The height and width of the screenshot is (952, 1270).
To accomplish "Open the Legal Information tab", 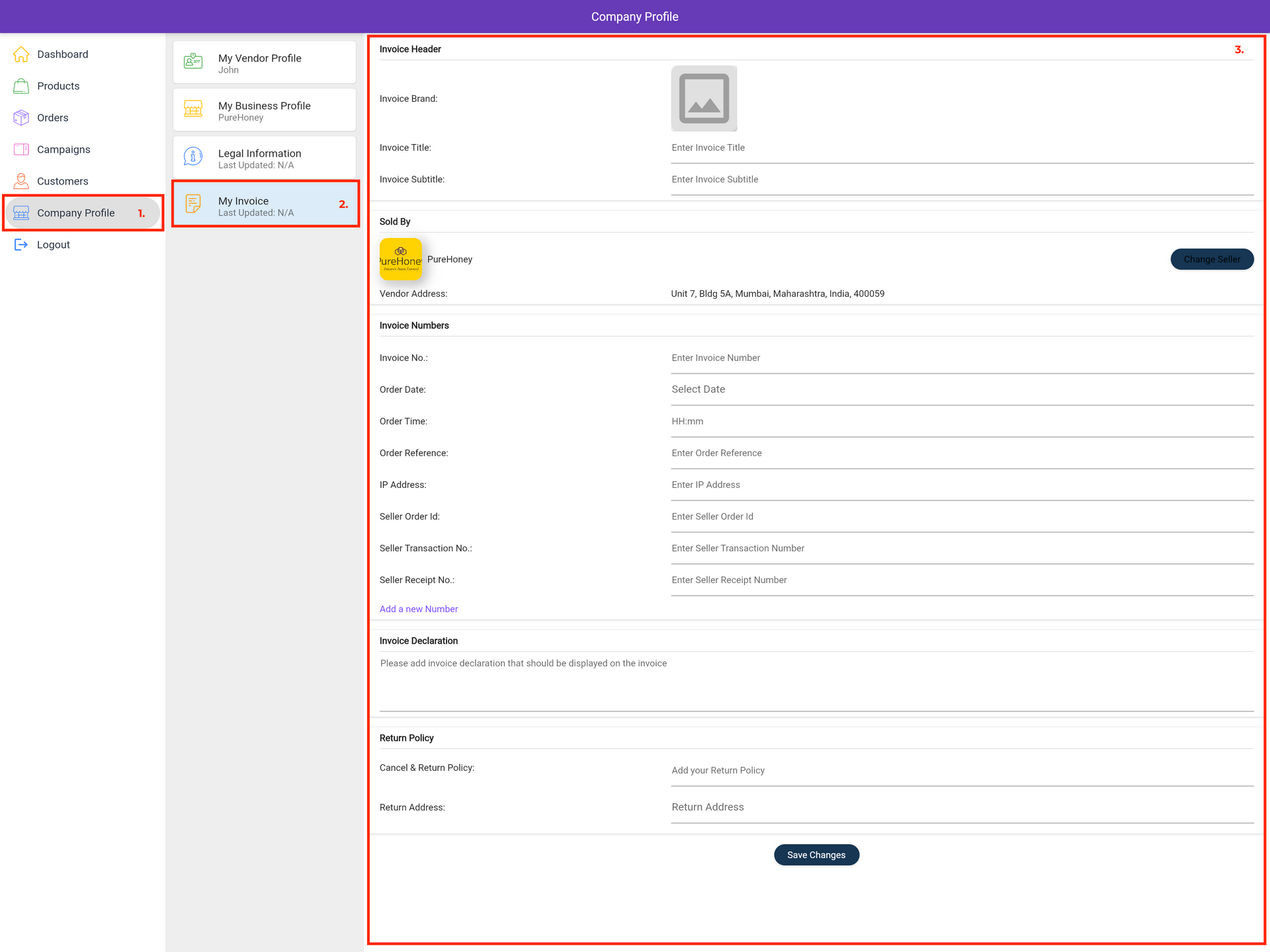I will (x=265, y=157).
